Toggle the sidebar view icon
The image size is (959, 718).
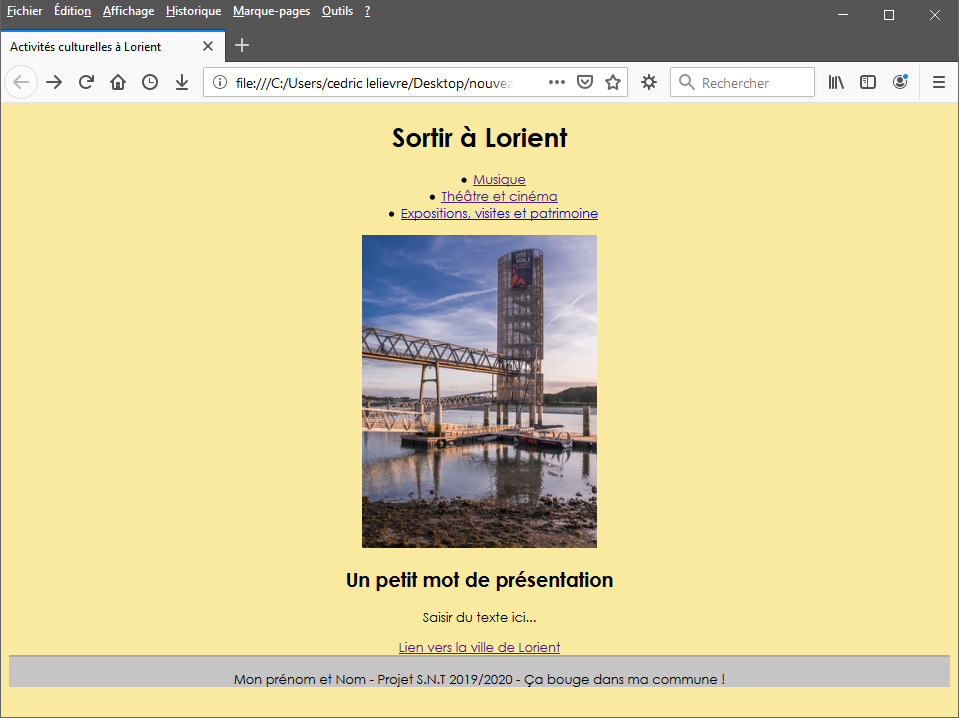[x=868, y=82]
